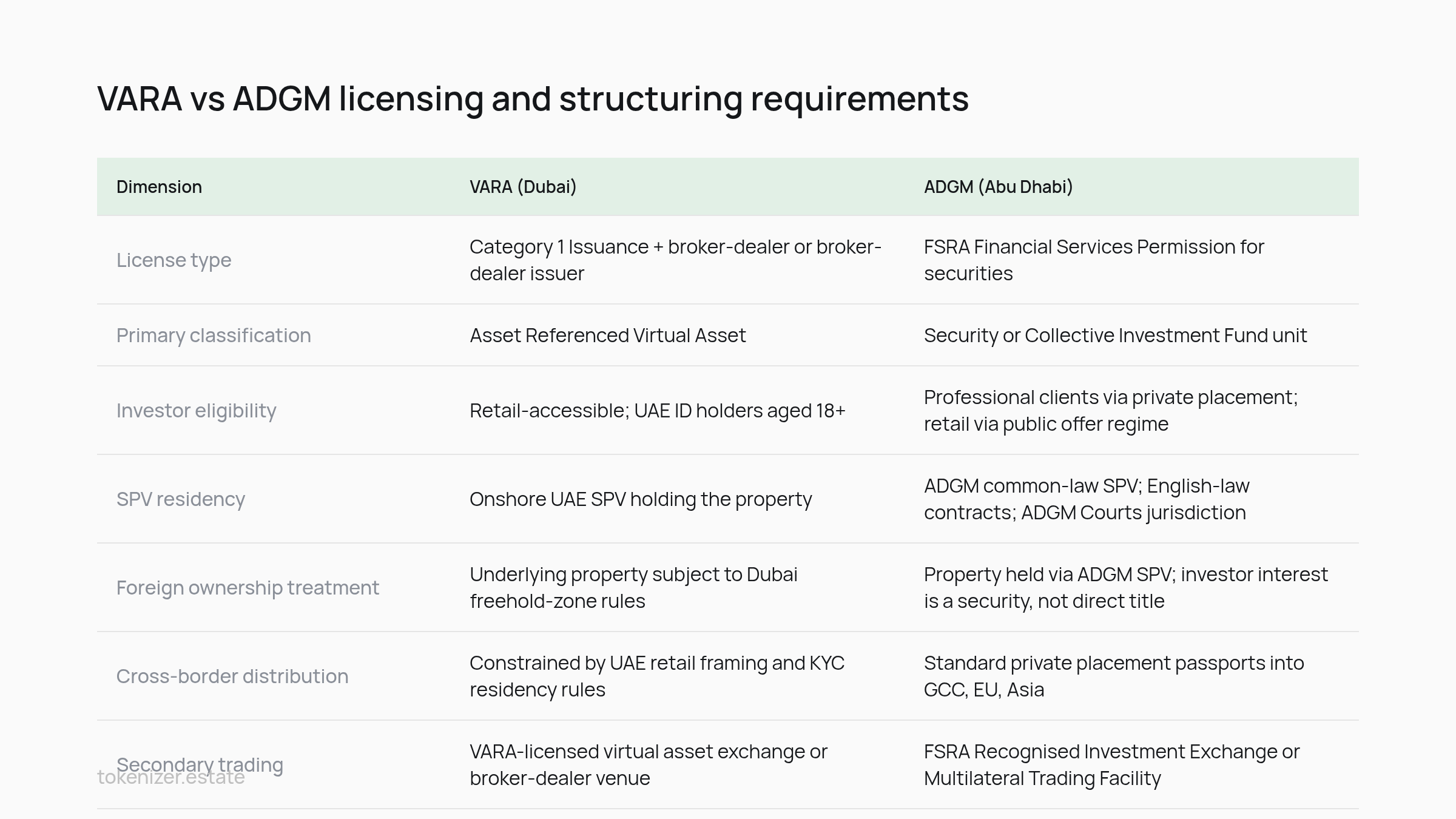Click the slide title about VARA vs ADGM
Viewport: 1456px width, 819px height.
click(x=533, y=99)
